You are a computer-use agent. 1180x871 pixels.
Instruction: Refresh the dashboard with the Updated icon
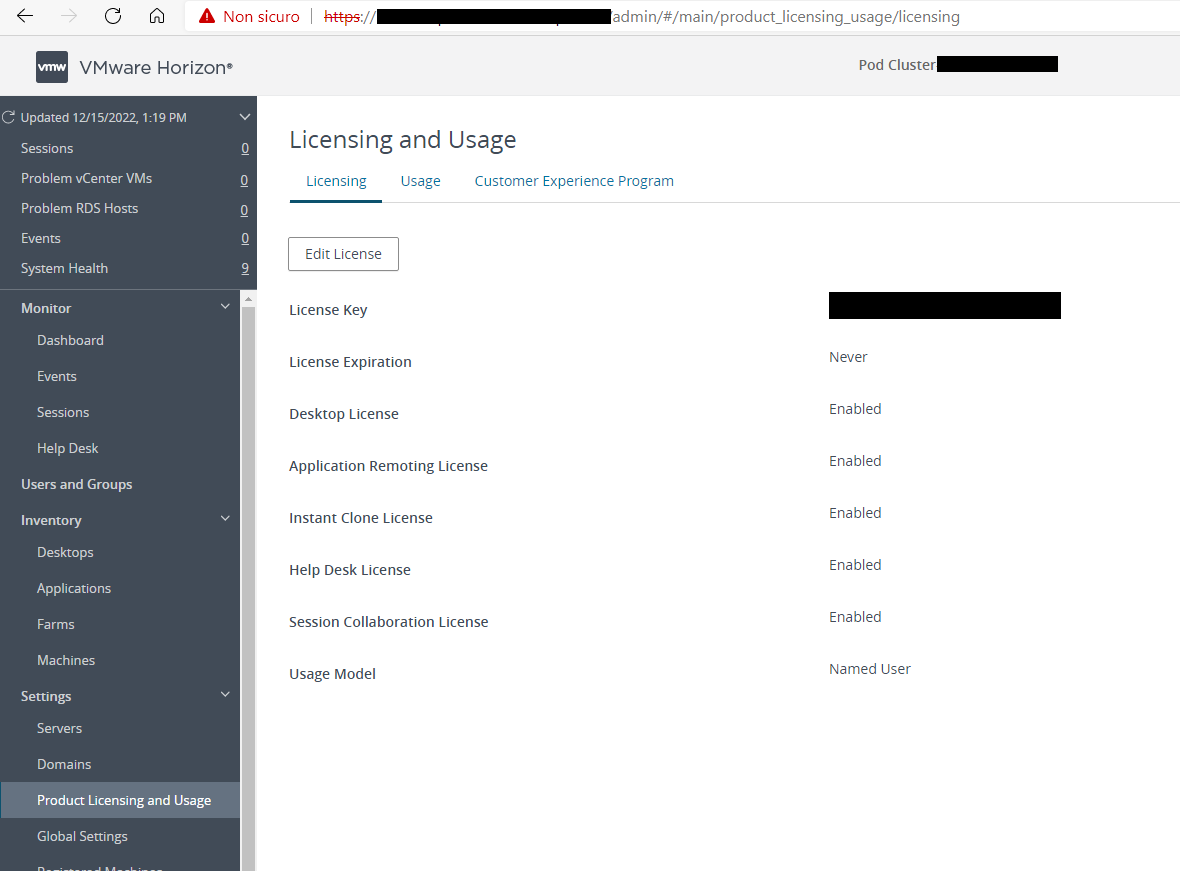point(8,117)
